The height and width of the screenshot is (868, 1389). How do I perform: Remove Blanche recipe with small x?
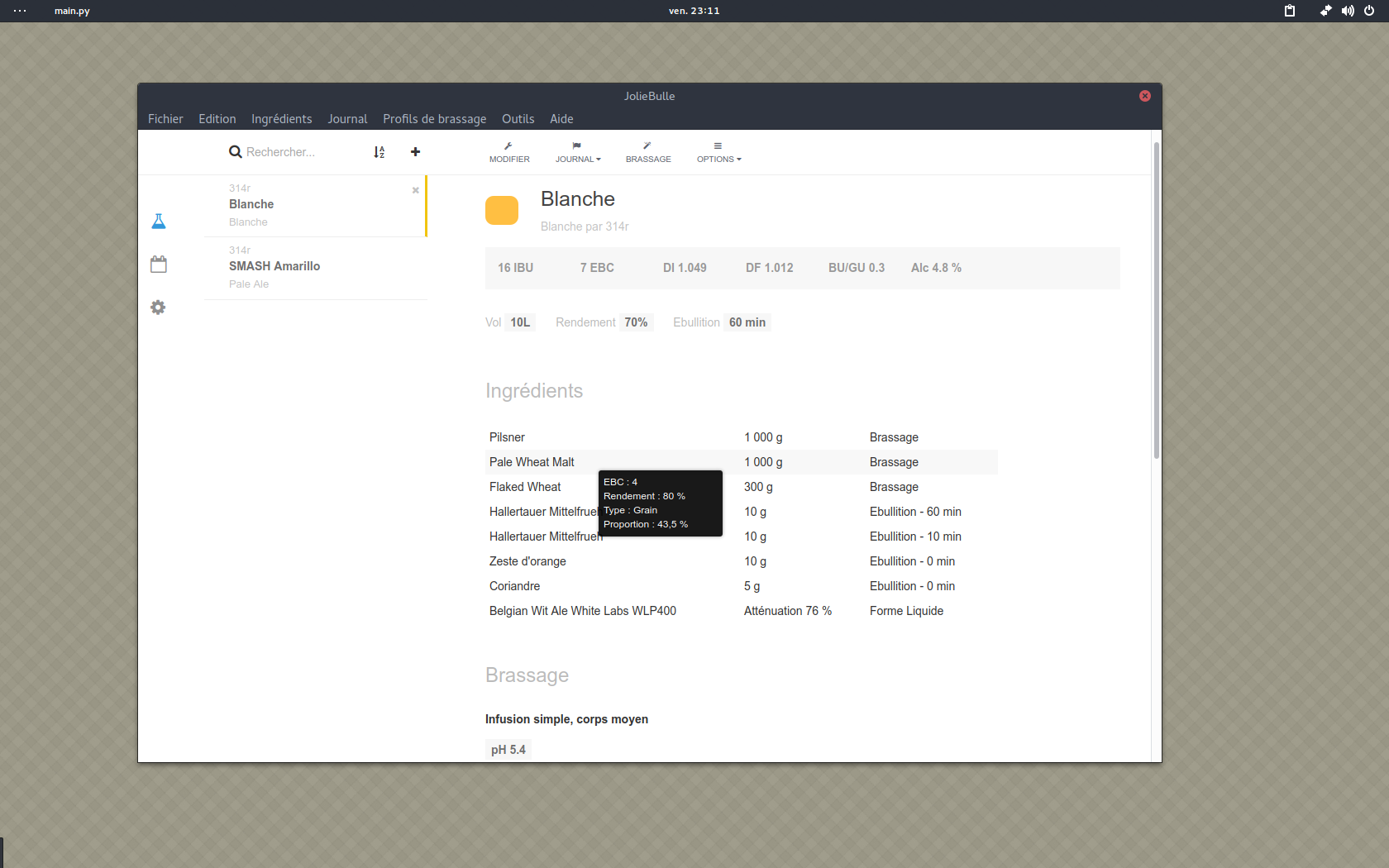click(x=416, y=190)
